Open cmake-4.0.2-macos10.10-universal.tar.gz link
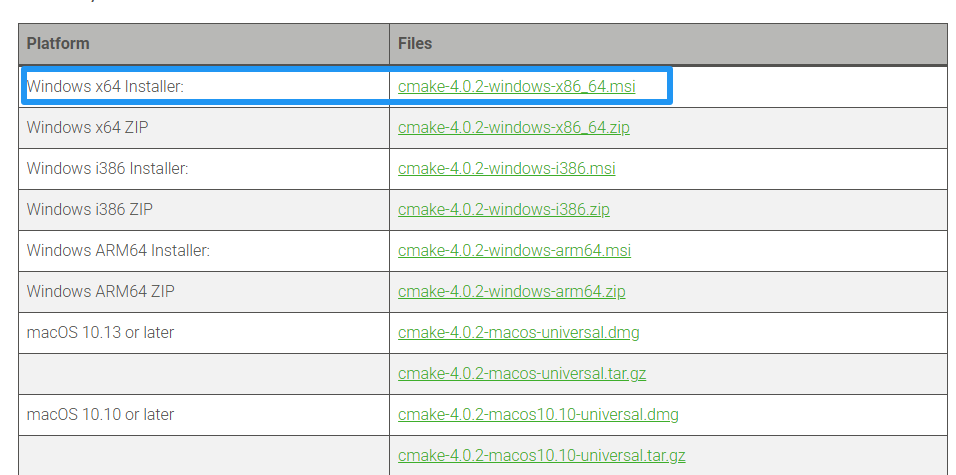Image resolution: width=956 pixels, height=475 pixels. 541,455
